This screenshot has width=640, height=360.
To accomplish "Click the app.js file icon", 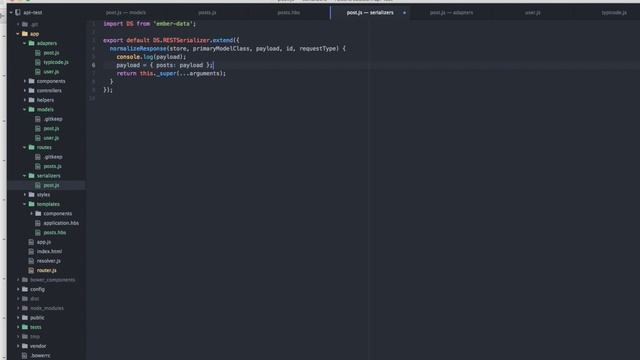I will coord(31,242).
